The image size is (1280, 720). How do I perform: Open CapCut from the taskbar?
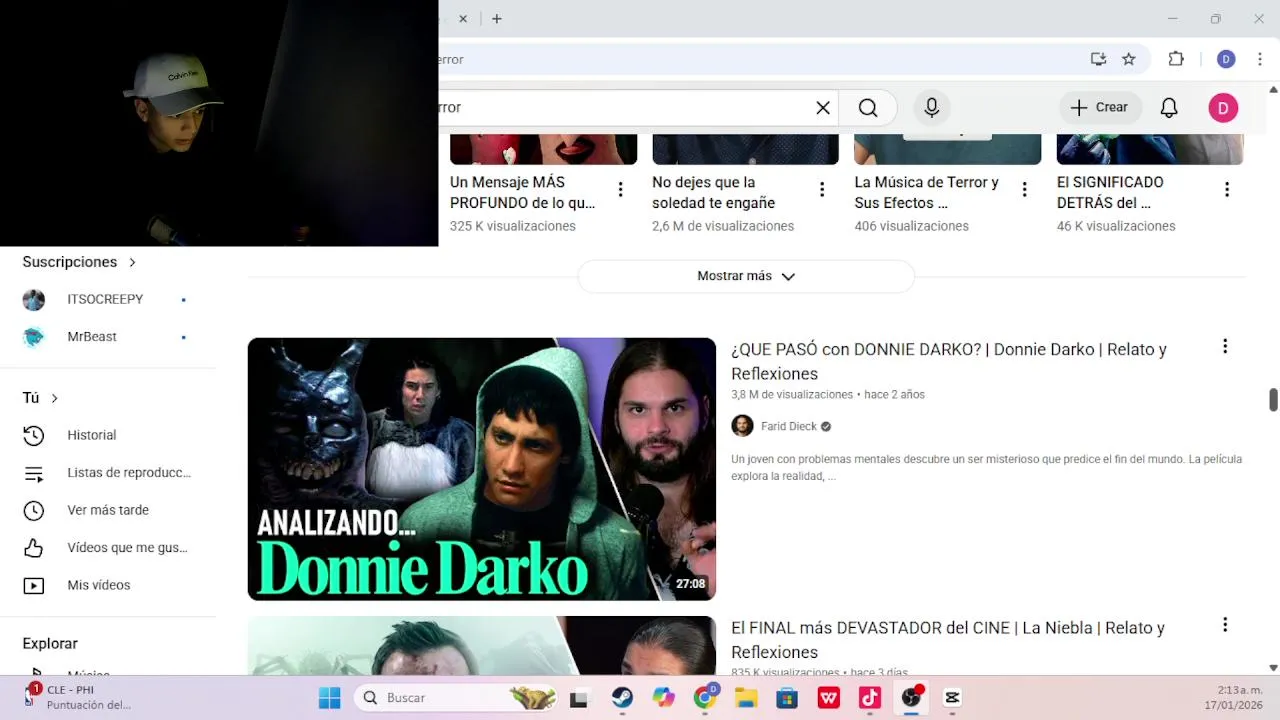(x=952, y=698)
